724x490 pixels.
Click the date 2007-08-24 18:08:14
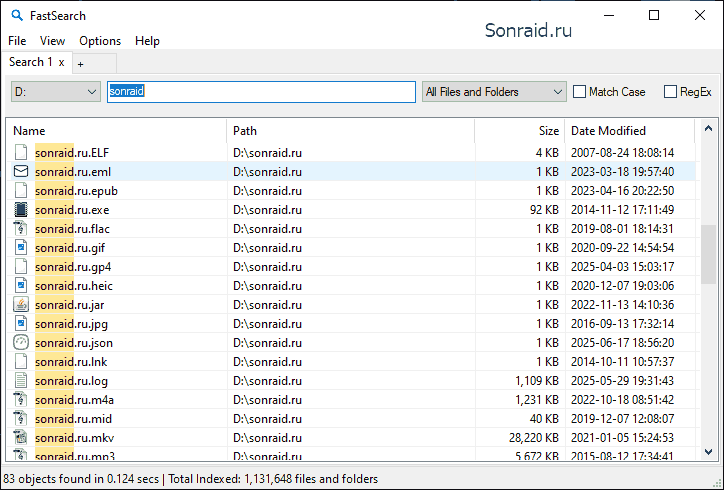[622, 152]
